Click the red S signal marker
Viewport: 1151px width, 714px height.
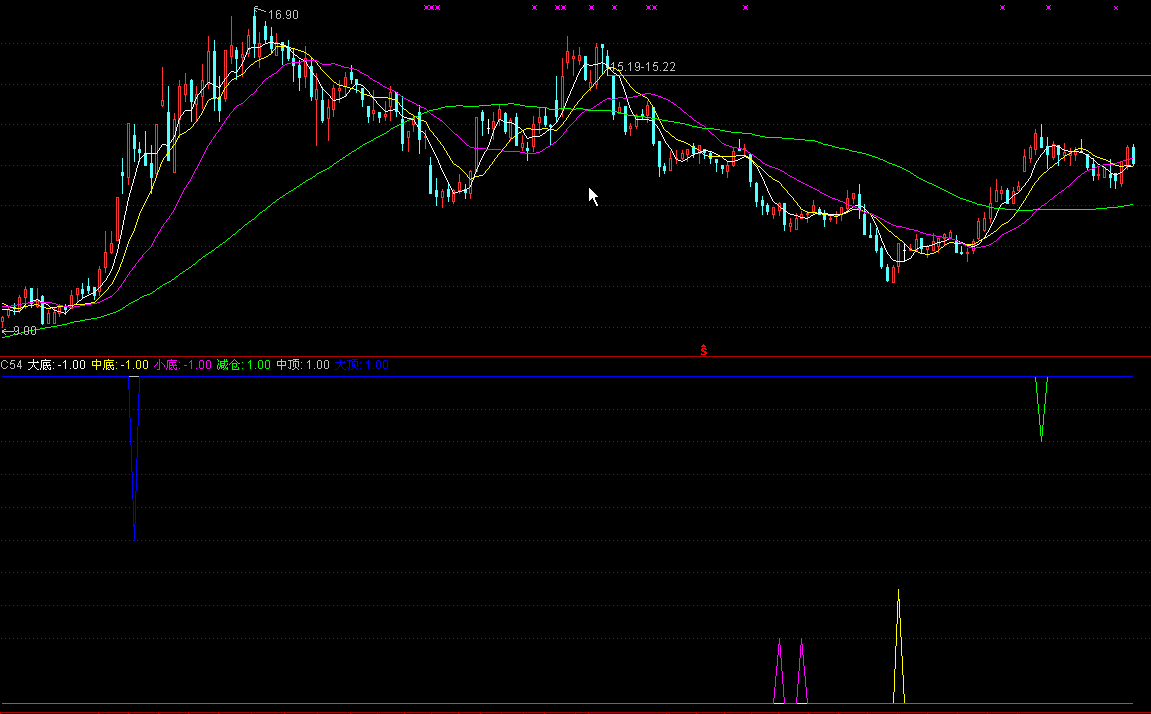(703, 350)
